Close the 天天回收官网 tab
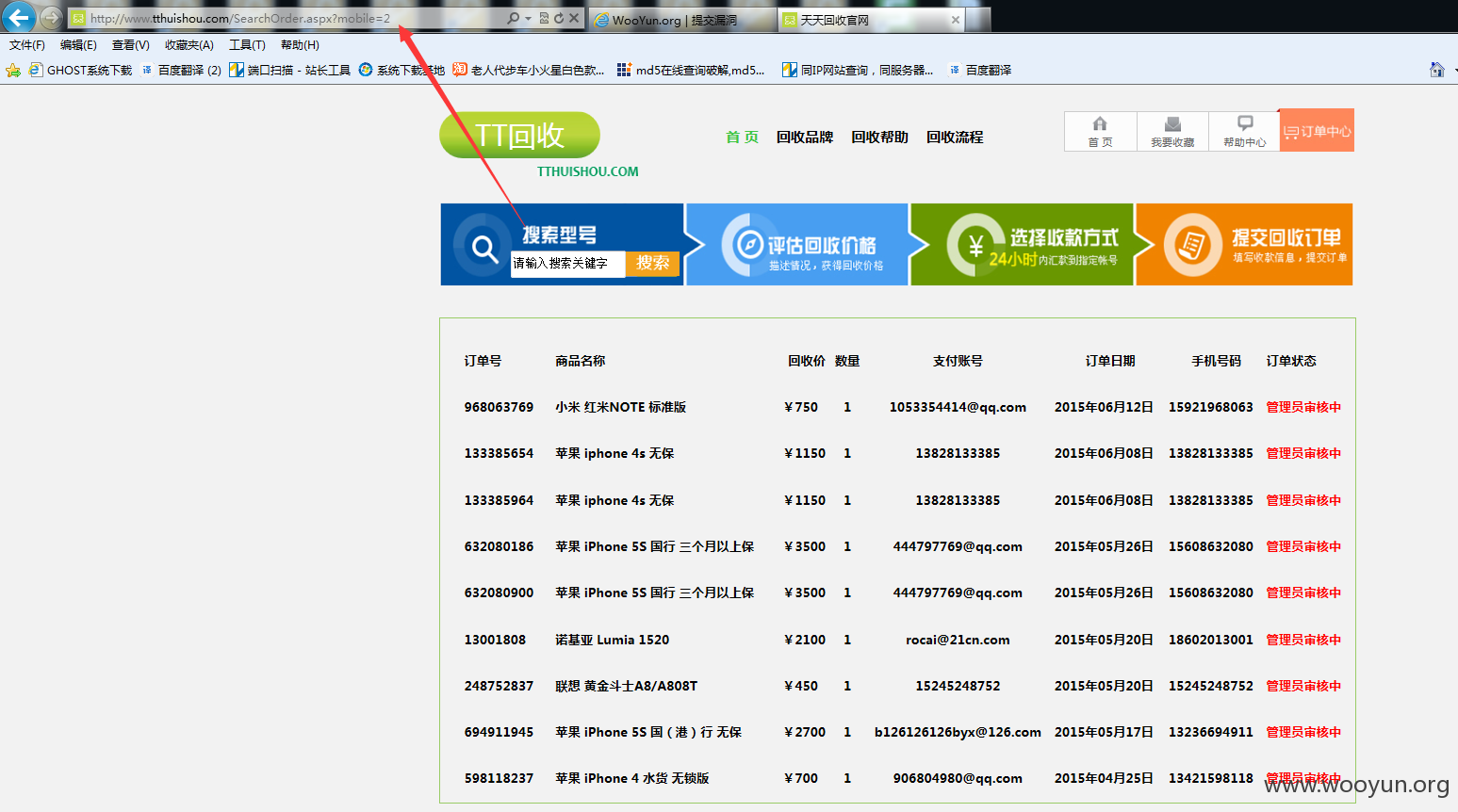The image size is (1458, 812). coord(956,20)
